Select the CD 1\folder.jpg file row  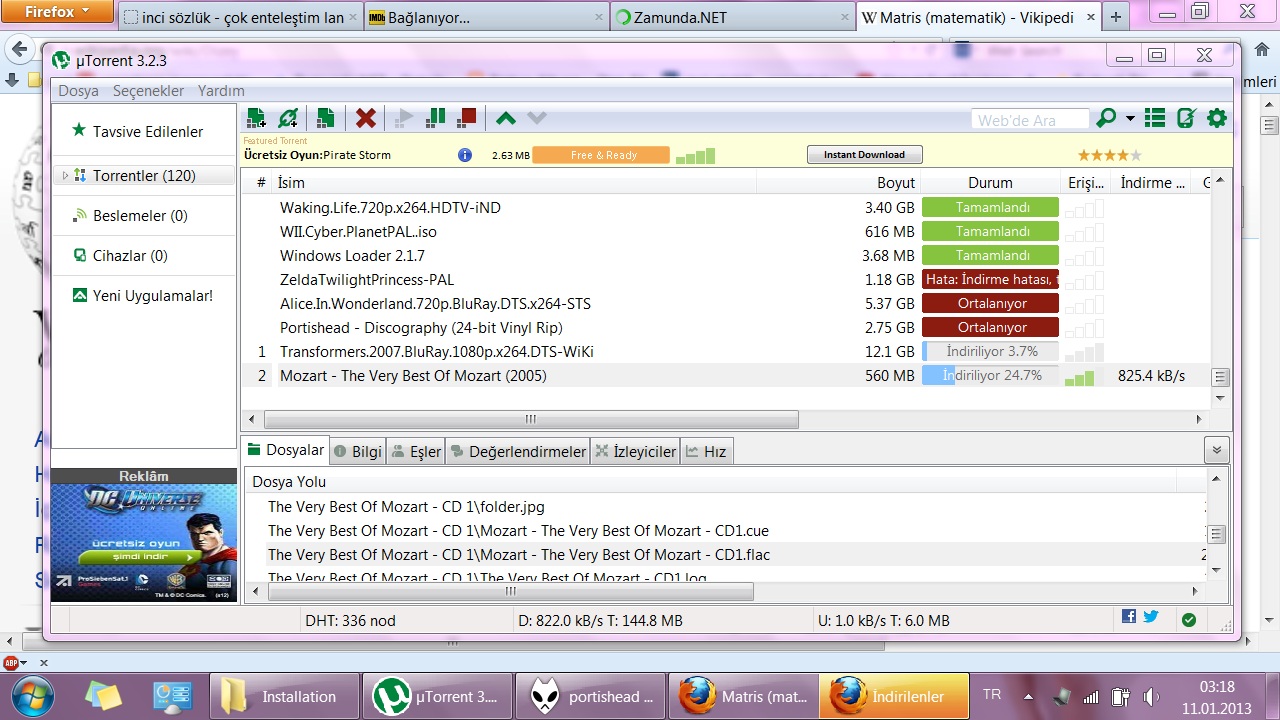pos(724,507)
